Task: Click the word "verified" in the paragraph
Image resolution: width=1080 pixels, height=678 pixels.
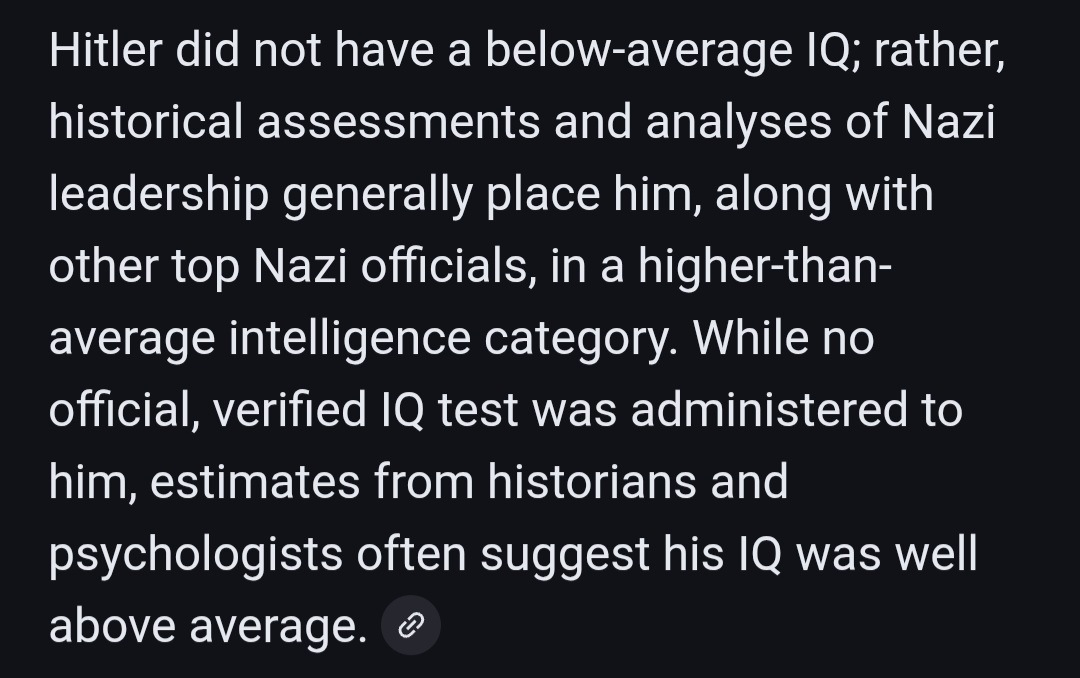Action: 290,410
